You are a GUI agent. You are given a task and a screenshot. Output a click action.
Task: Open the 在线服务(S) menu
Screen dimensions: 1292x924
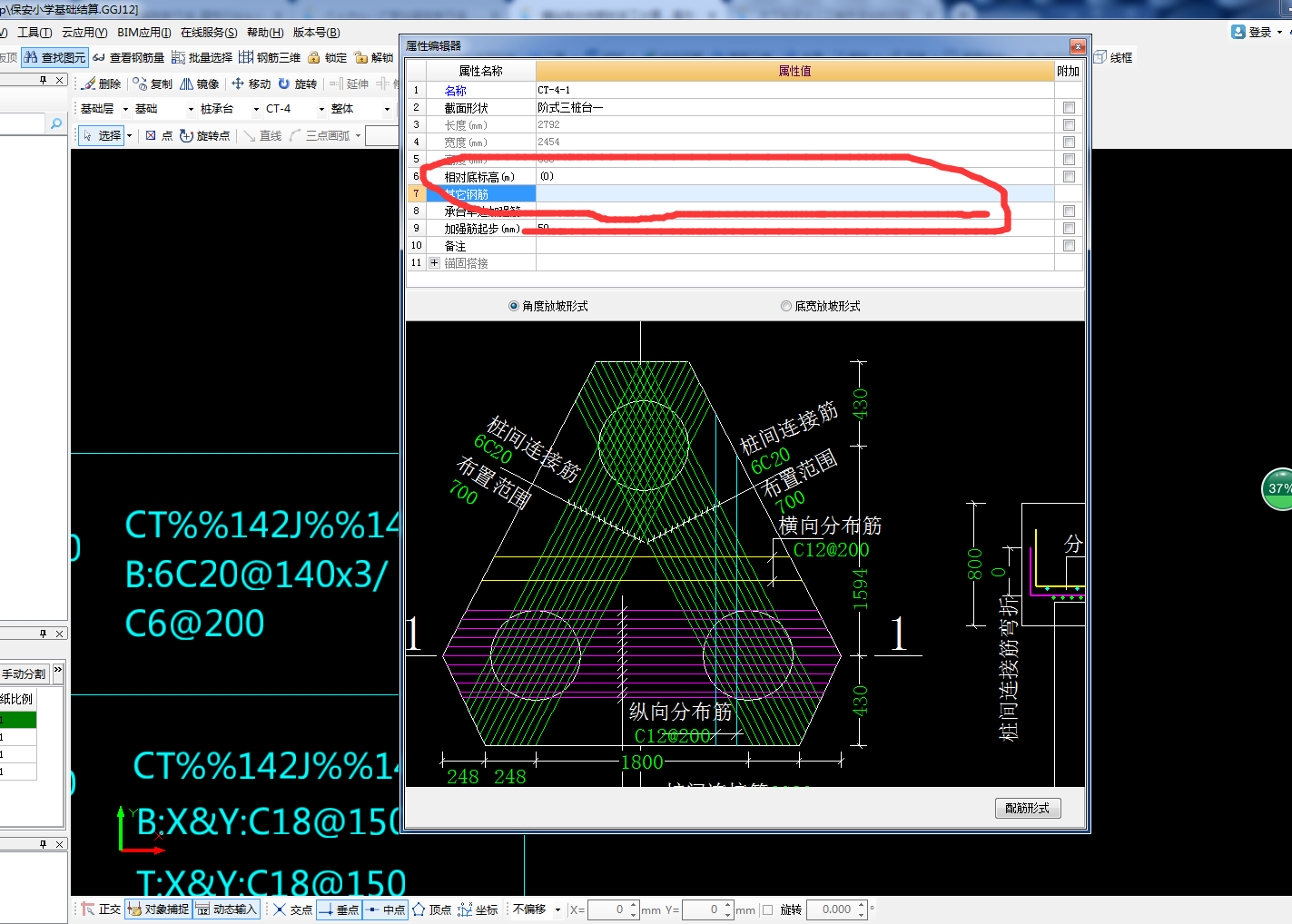pos(209,32)
